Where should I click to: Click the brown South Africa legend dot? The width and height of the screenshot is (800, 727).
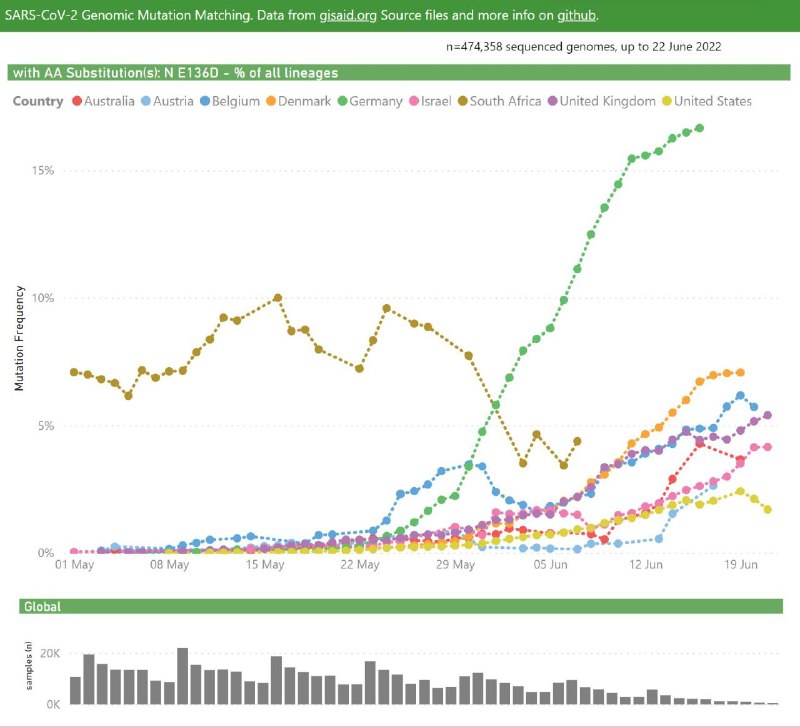tap(463, 101)
